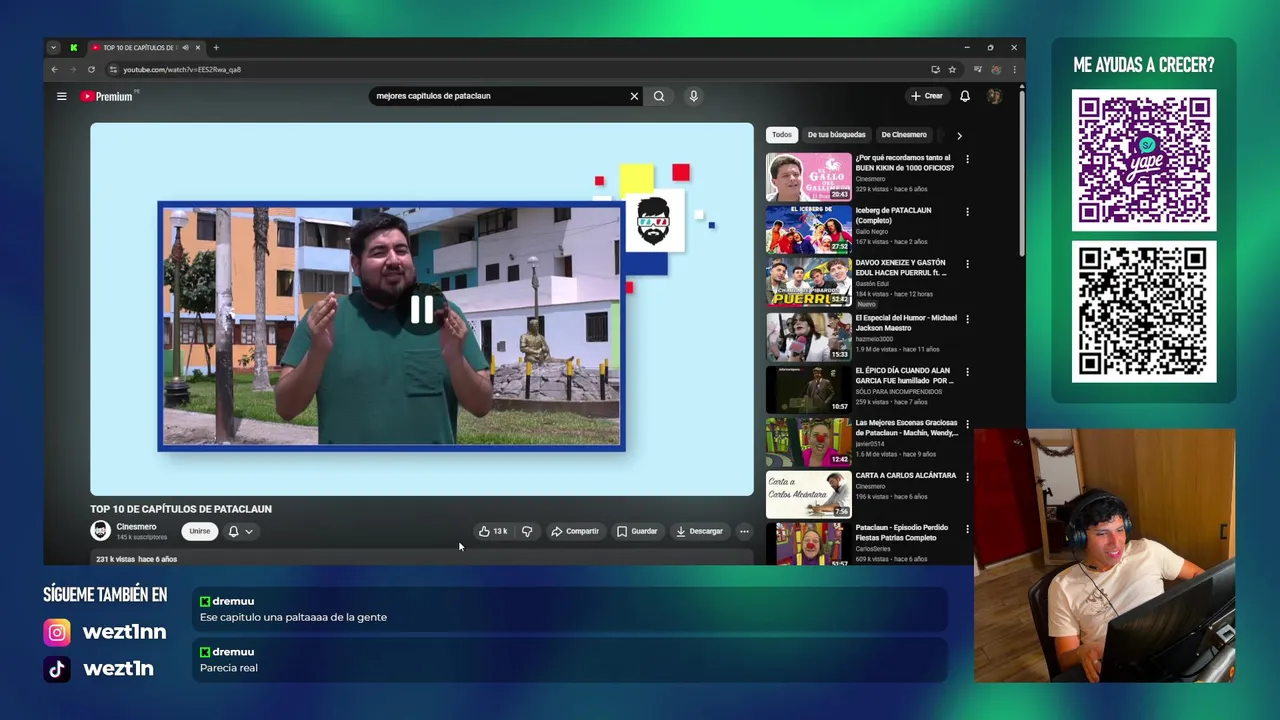Close the TOP 10 DE CAPÍTULOS browser tab
Viewport: 1280px width, 720px height.
pyautogui.click(x=198, y=47)
